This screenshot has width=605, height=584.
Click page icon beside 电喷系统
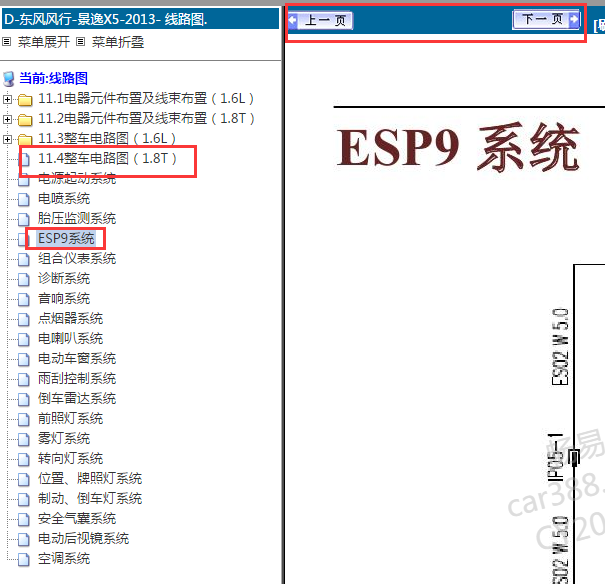tap(24, 199)
